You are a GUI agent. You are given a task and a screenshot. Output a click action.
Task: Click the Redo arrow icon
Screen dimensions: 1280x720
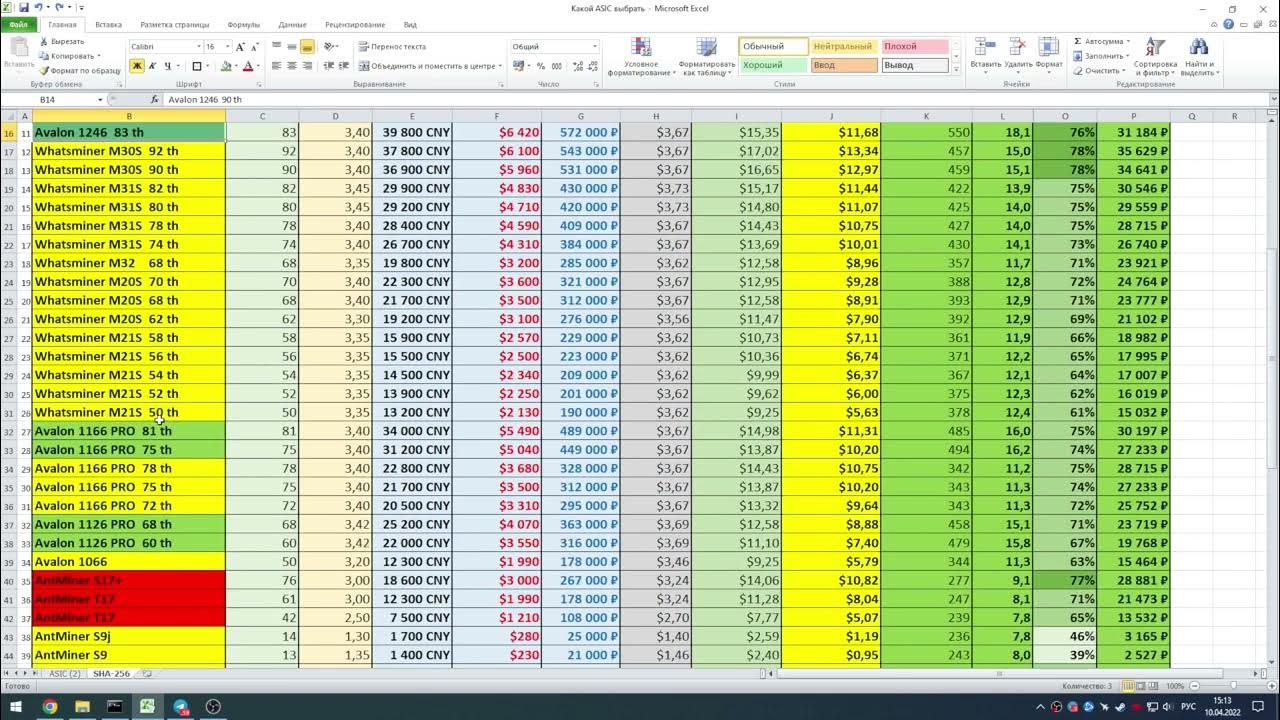59,7
